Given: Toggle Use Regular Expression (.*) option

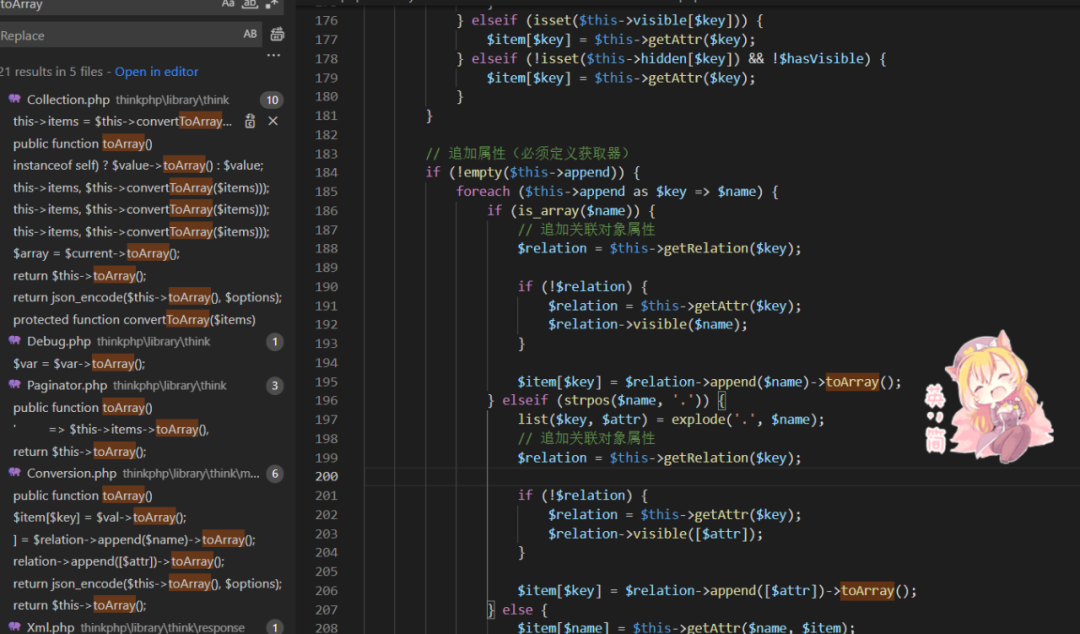Looking at the screenshot, I should (x=271, y=3).
